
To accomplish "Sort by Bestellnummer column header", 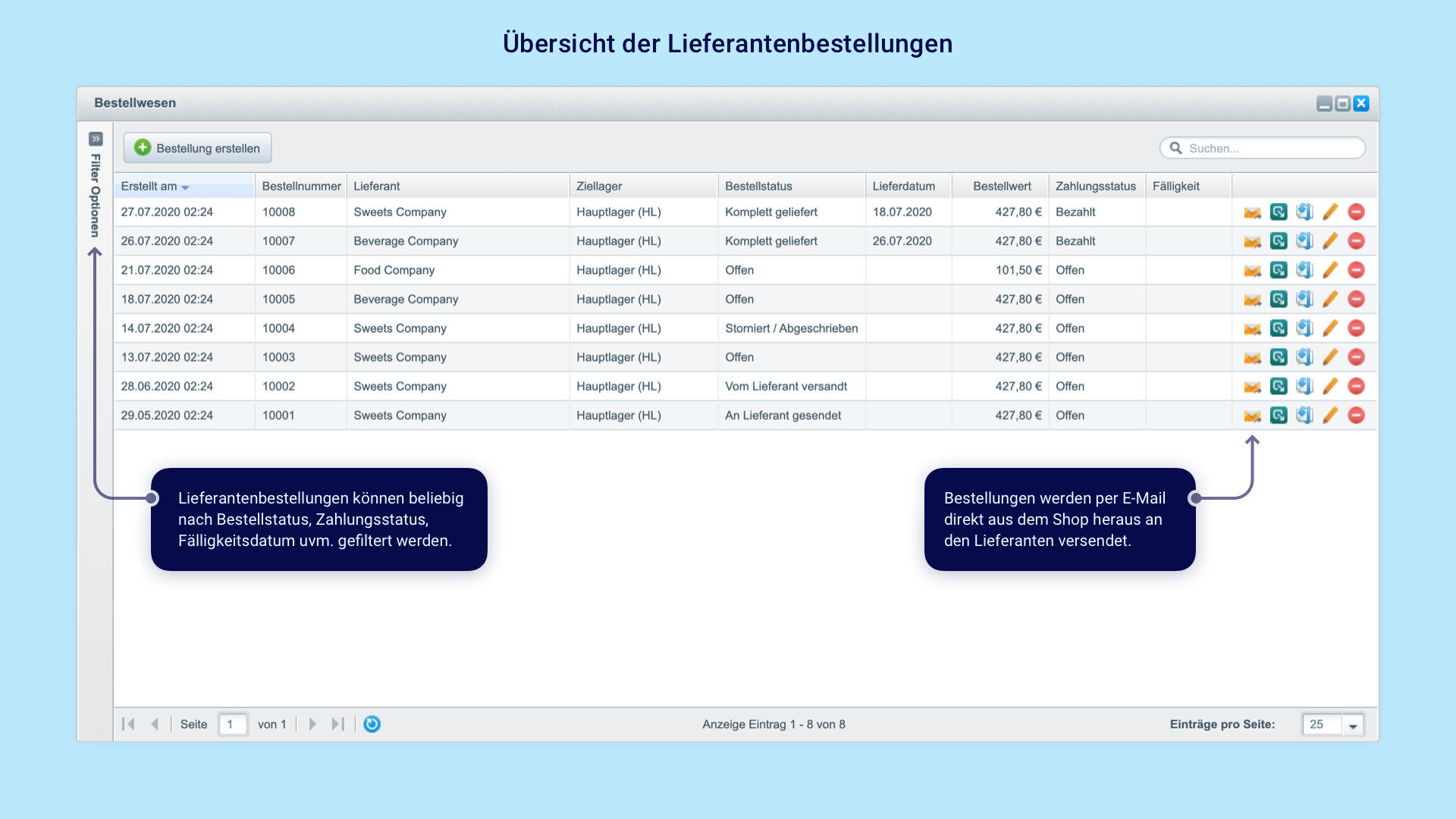I will pyautogui.click(x=301, y=187).
